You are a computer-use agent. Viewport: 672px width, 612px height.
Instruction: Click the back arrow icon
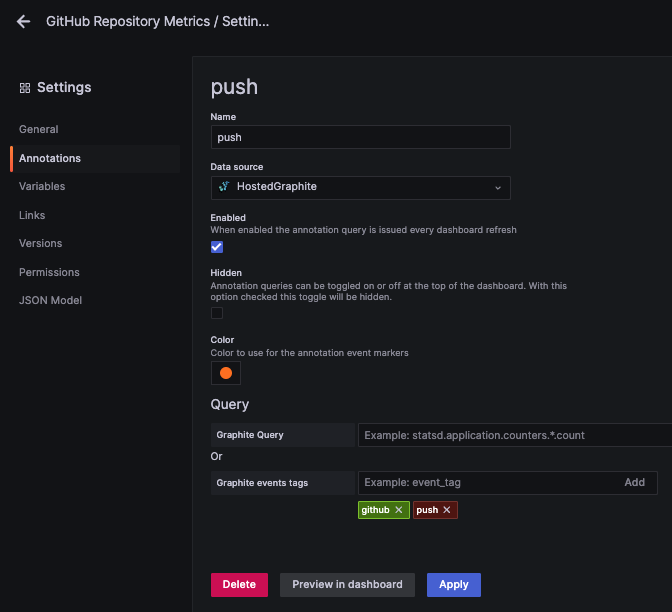point(24,21)
